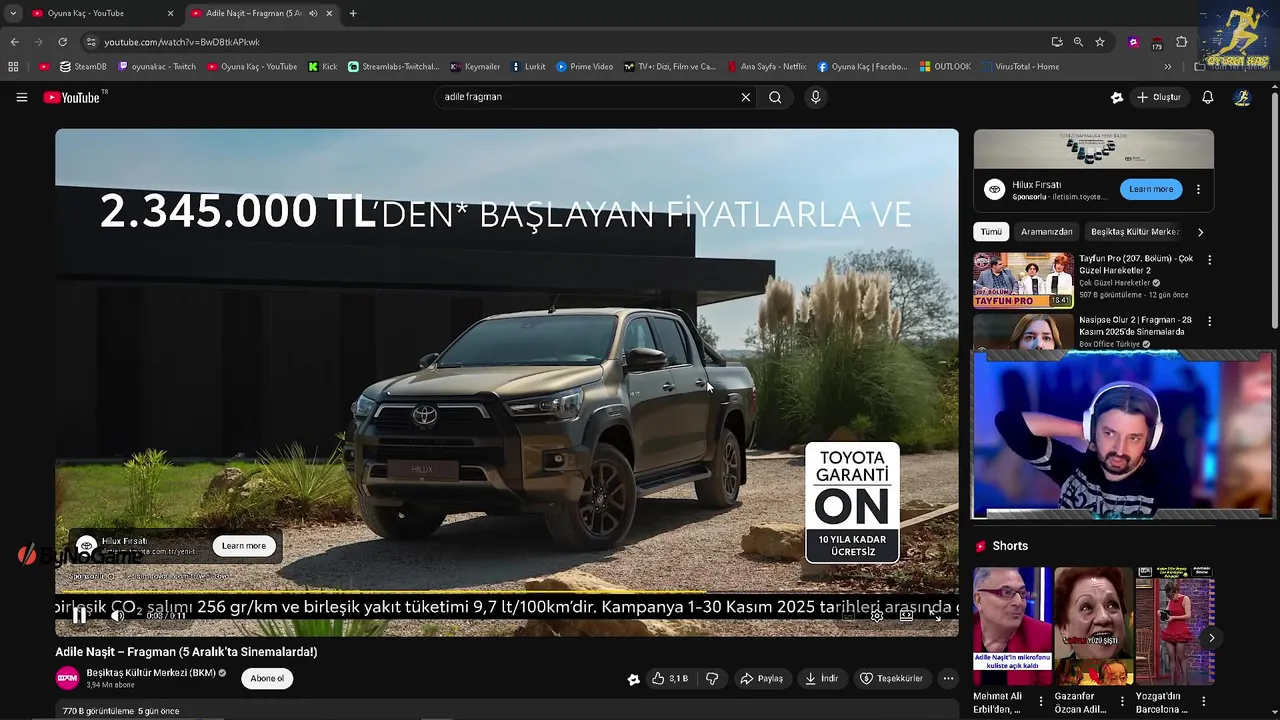This screenshot has height=720, width=1280.
Task: Open browser zoom magnifier in address bar
Action: pos(1078,42)
